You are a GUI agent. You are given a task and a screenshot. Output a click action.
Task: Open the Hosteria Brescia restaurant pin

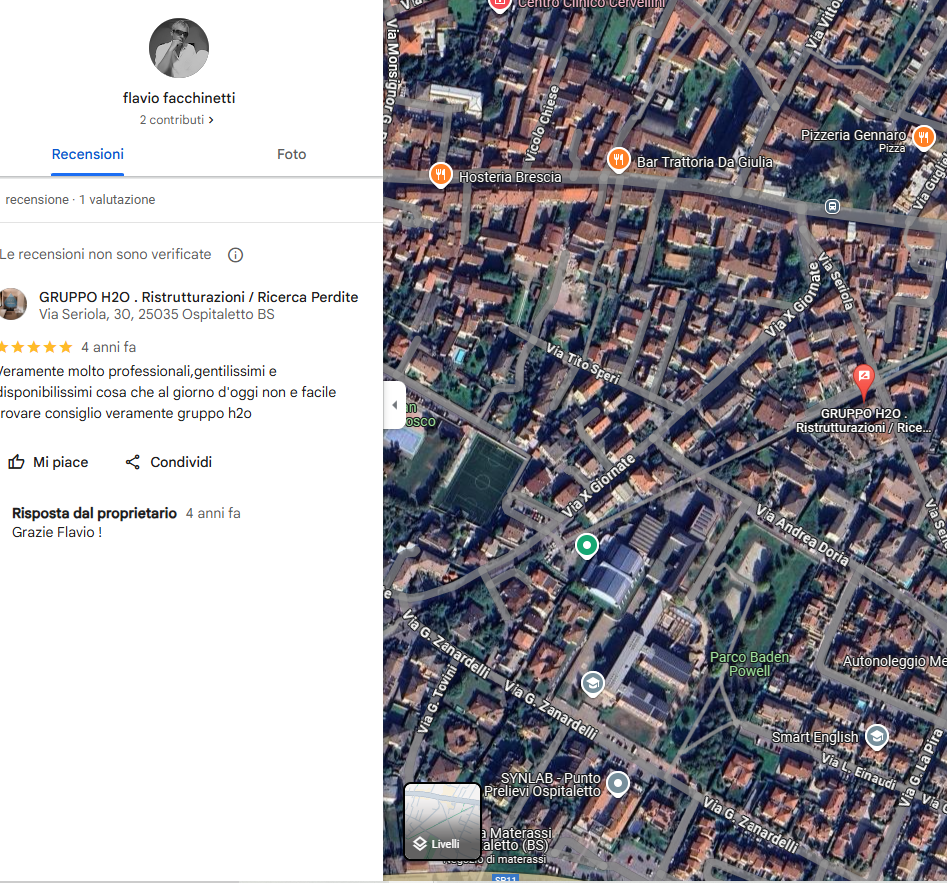point(440,175)
